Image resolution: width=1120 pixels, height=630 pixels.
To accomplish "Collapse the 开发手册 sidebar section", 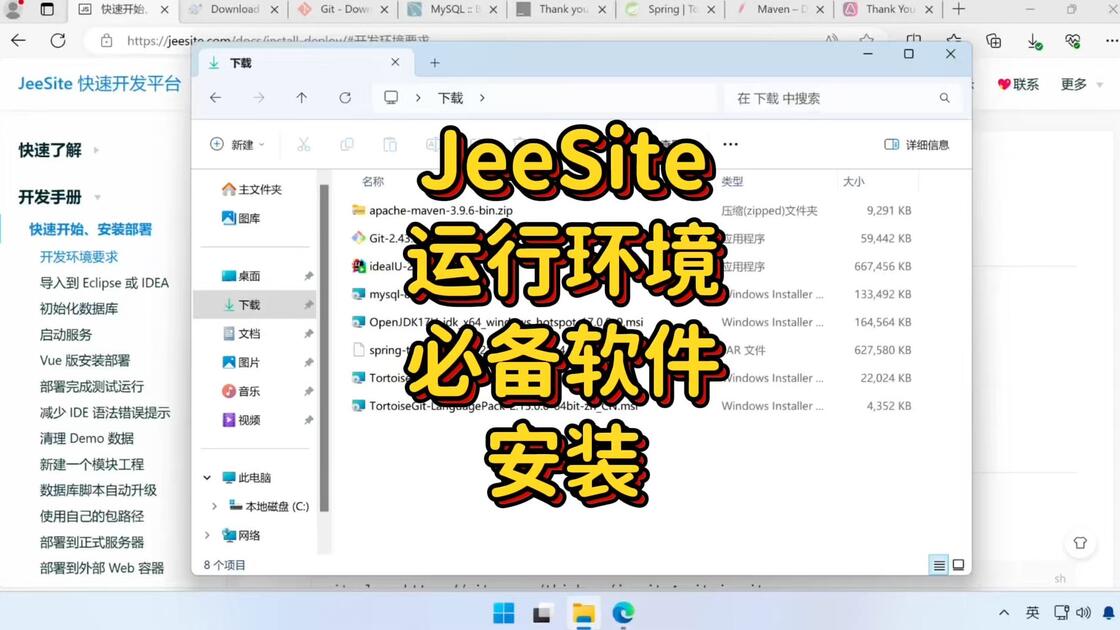I will click(x=59, y=196).
